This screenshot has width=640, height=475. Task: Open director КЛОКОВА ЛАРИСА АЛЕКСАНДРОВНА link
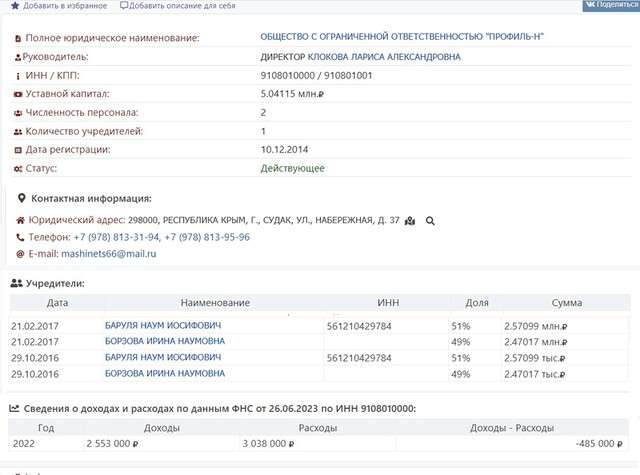pos(384,57)
